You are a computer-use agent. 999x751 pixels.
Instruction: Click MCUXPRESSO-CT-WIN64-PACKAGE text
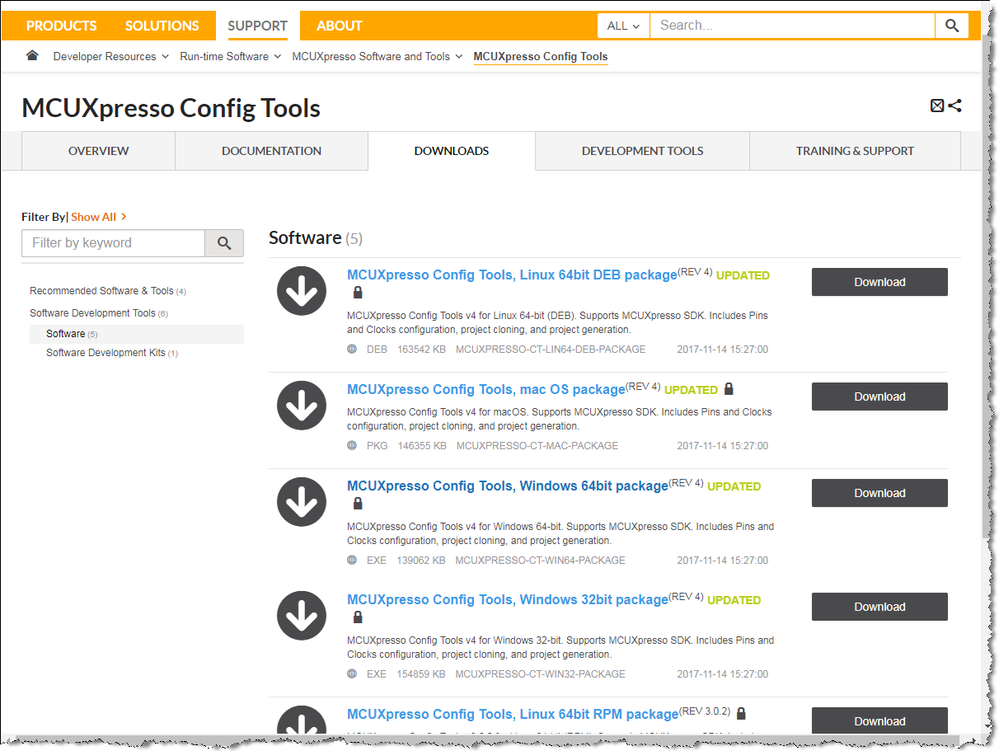pyautogui.click(x=540, y=560)
